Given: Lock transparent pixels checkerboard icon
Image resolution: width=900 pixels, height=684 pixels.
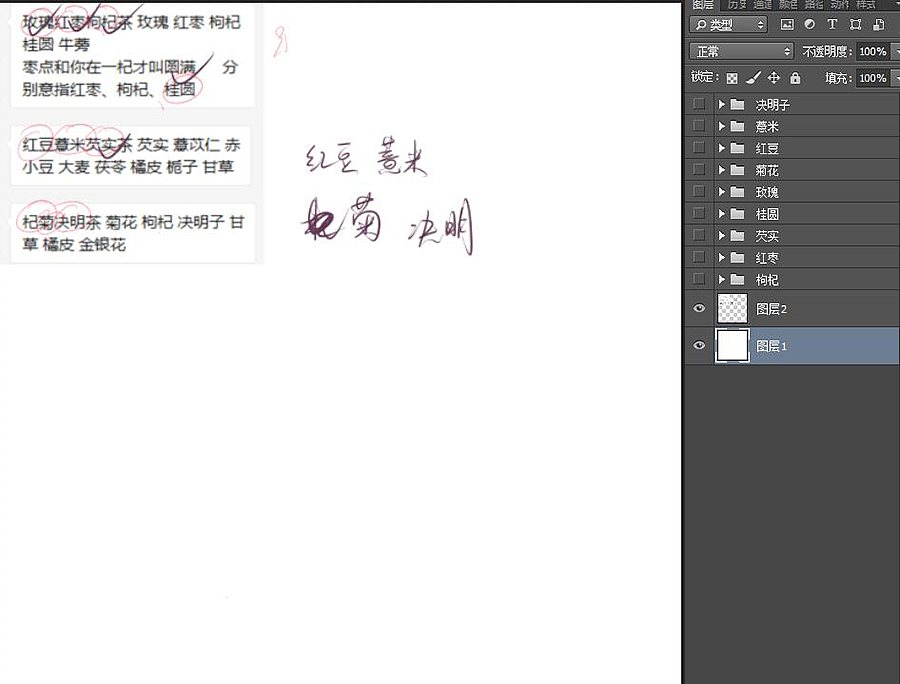Looking at the screenshot, I should (x=732, y=78).
